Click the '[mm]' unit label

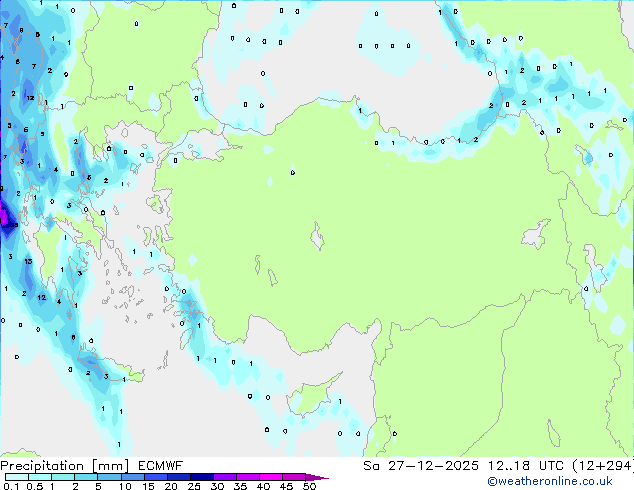coord(110,466)
